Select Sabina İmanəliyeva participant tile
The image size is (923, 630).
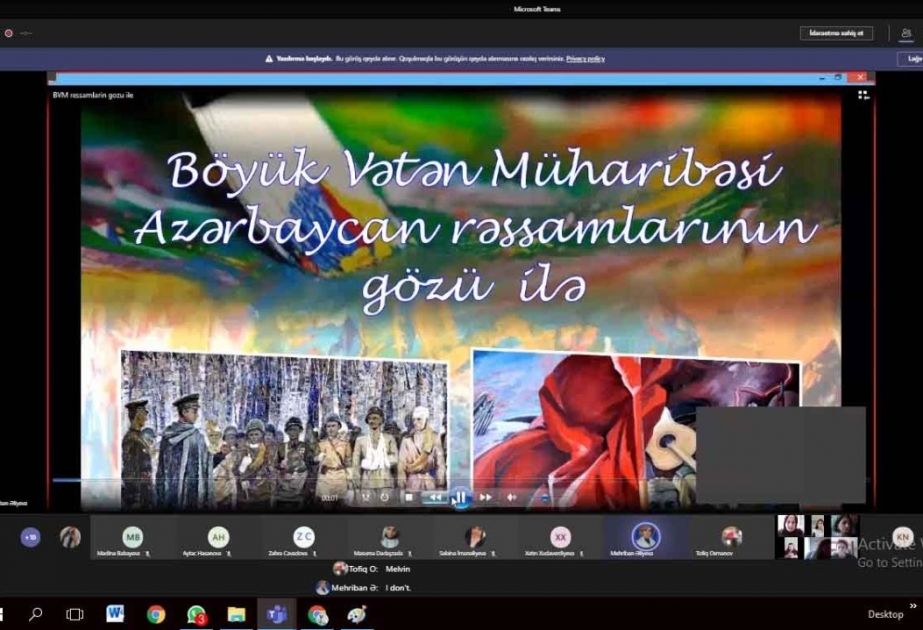click(475, 538)
